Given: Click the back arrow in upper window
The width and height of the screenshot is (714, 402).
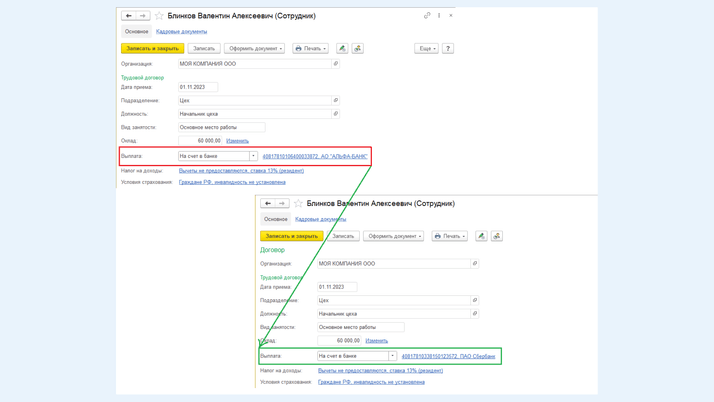Looking at the screenshot, I should coord(128,16).
